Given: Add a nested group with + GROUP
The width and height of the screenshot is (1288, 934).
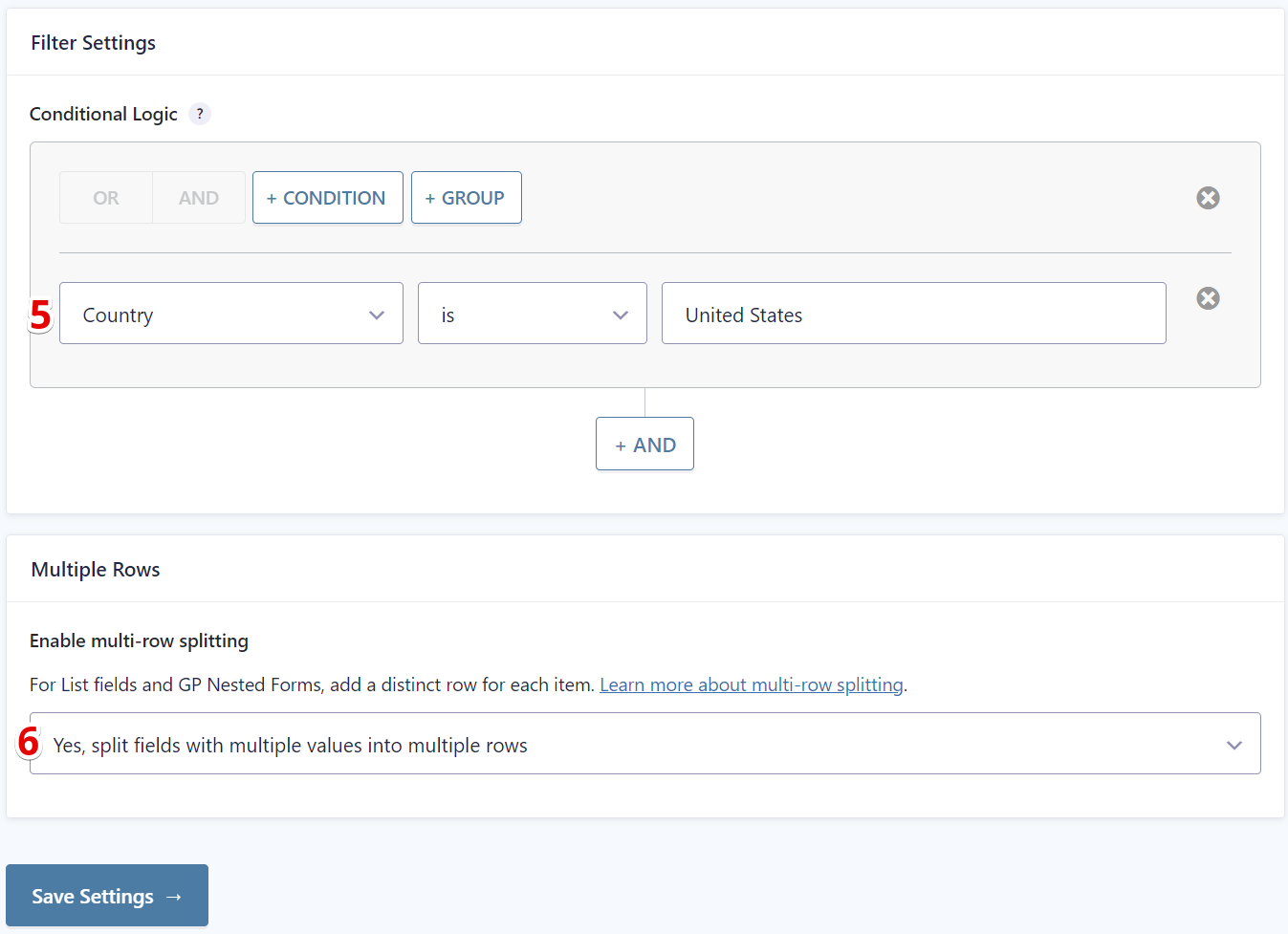Looking at the screenshot, I should pyautogui.click(x=467, y=198).
